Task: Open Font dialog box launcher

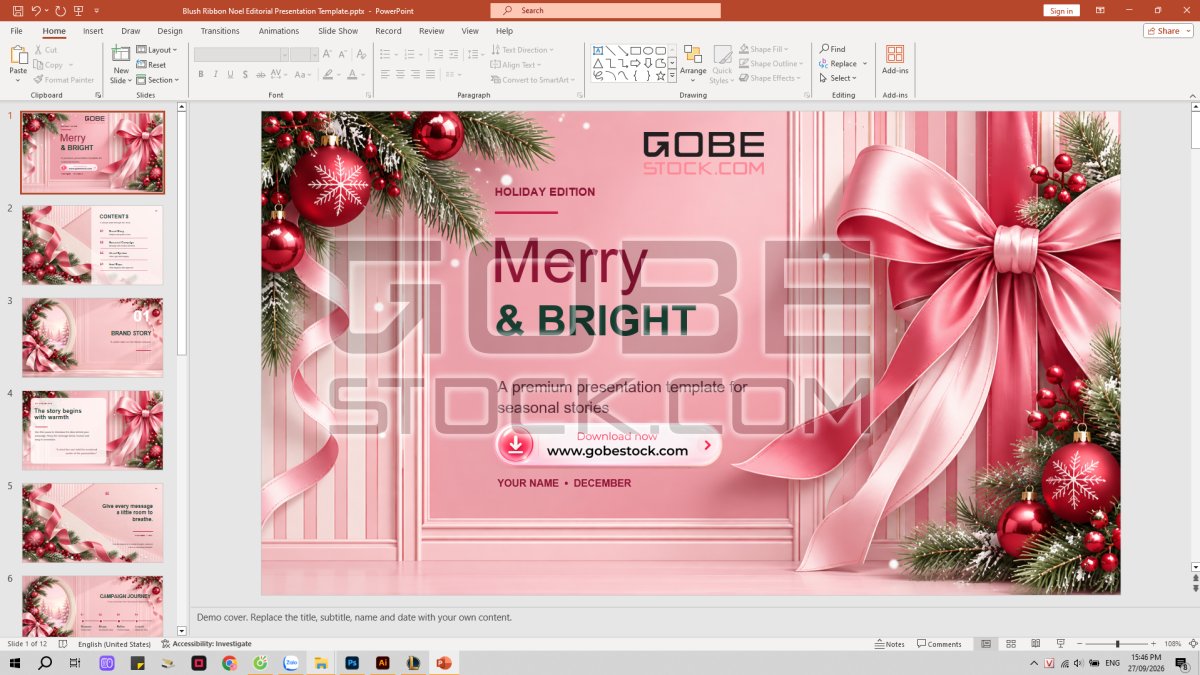Action: [x=369, y=95]
